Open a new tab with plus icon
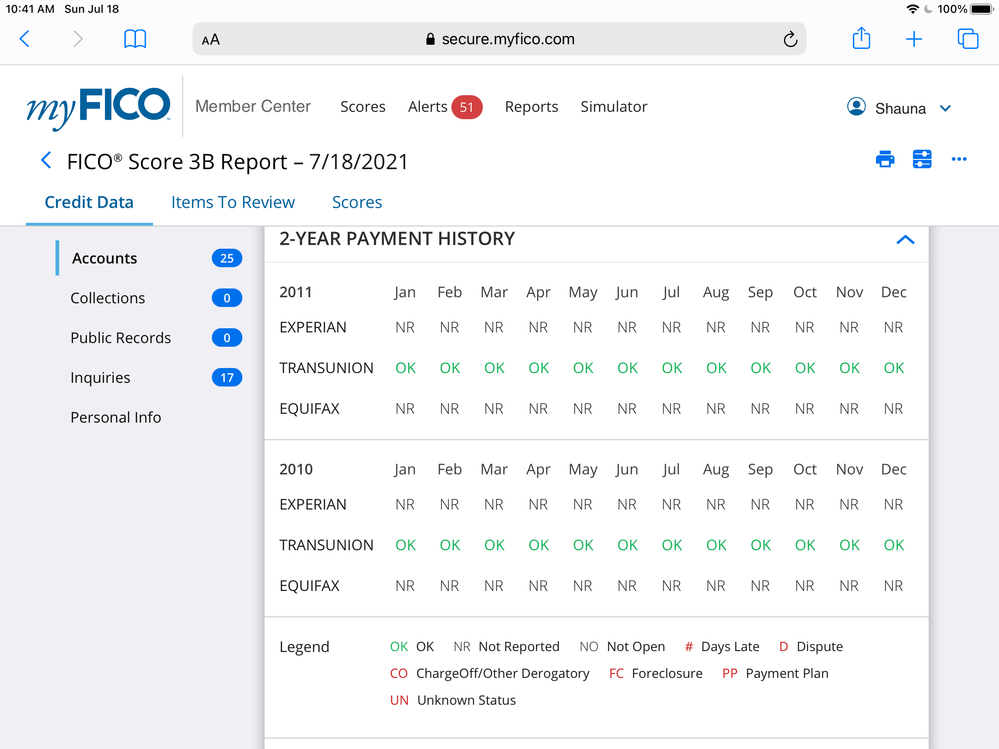The width and height of the screenshot is (999, 749). (x=914, y=39)
